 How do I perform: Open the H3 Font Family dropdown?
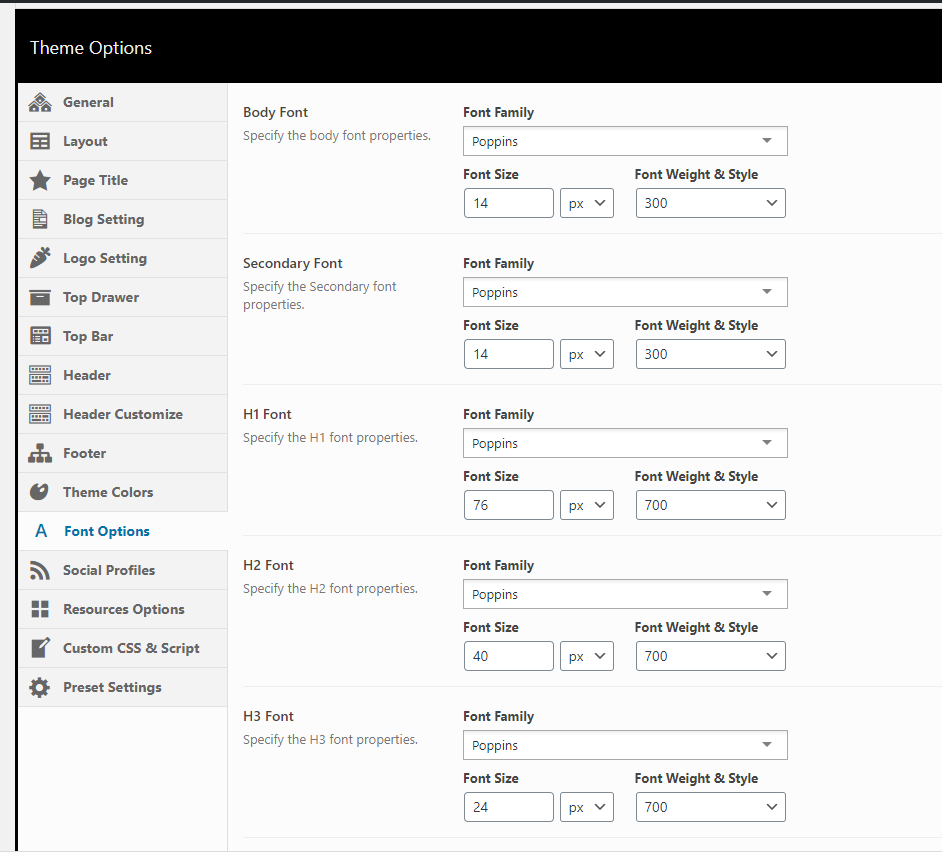625,745
